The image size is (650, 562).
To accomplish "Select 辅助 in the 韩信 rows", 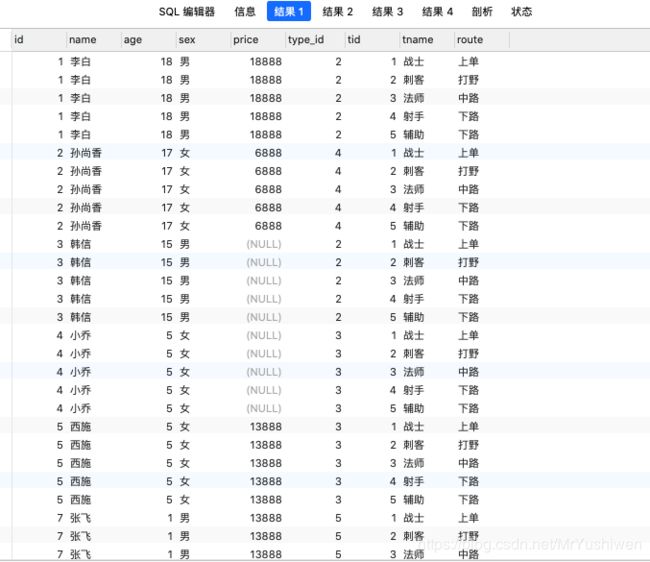I will pos(414,317).
